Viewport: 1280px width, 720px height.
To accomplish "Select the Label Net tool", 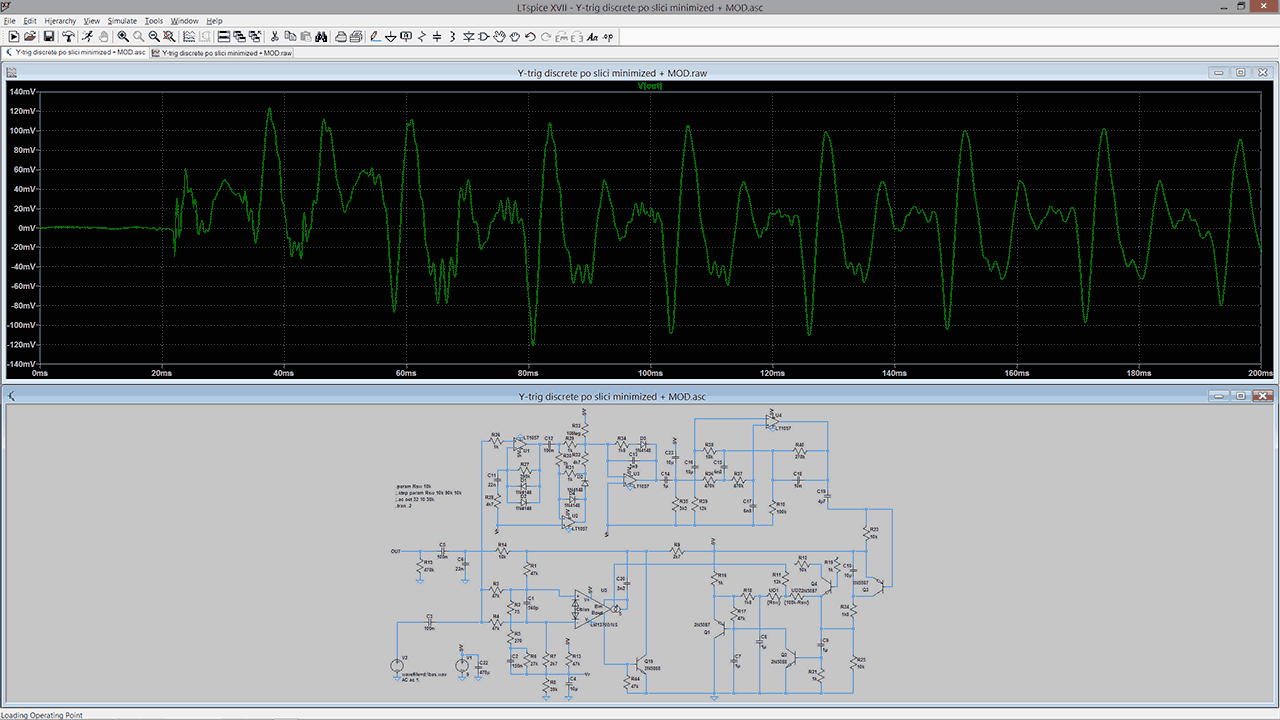I will (406, 37).
